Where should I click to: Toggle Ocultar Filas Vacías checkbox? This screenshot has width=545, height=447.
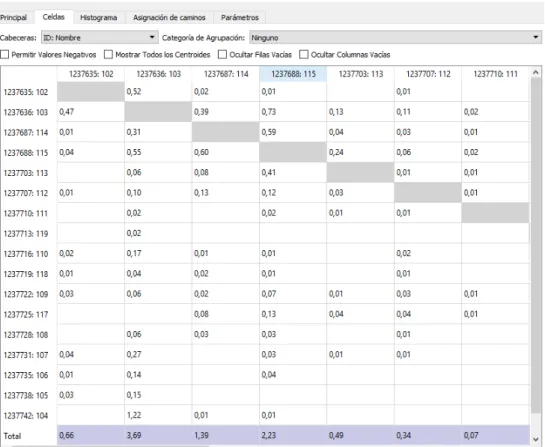point(222,55)
